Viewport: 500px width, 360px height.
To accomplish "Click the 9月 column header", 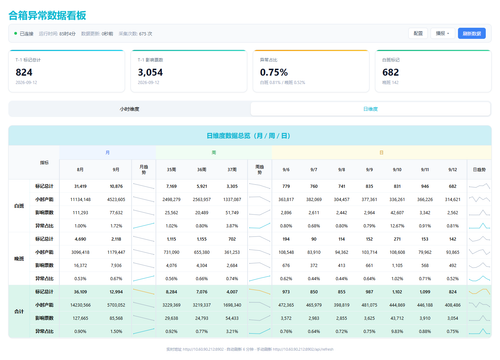I will (116, 170).
